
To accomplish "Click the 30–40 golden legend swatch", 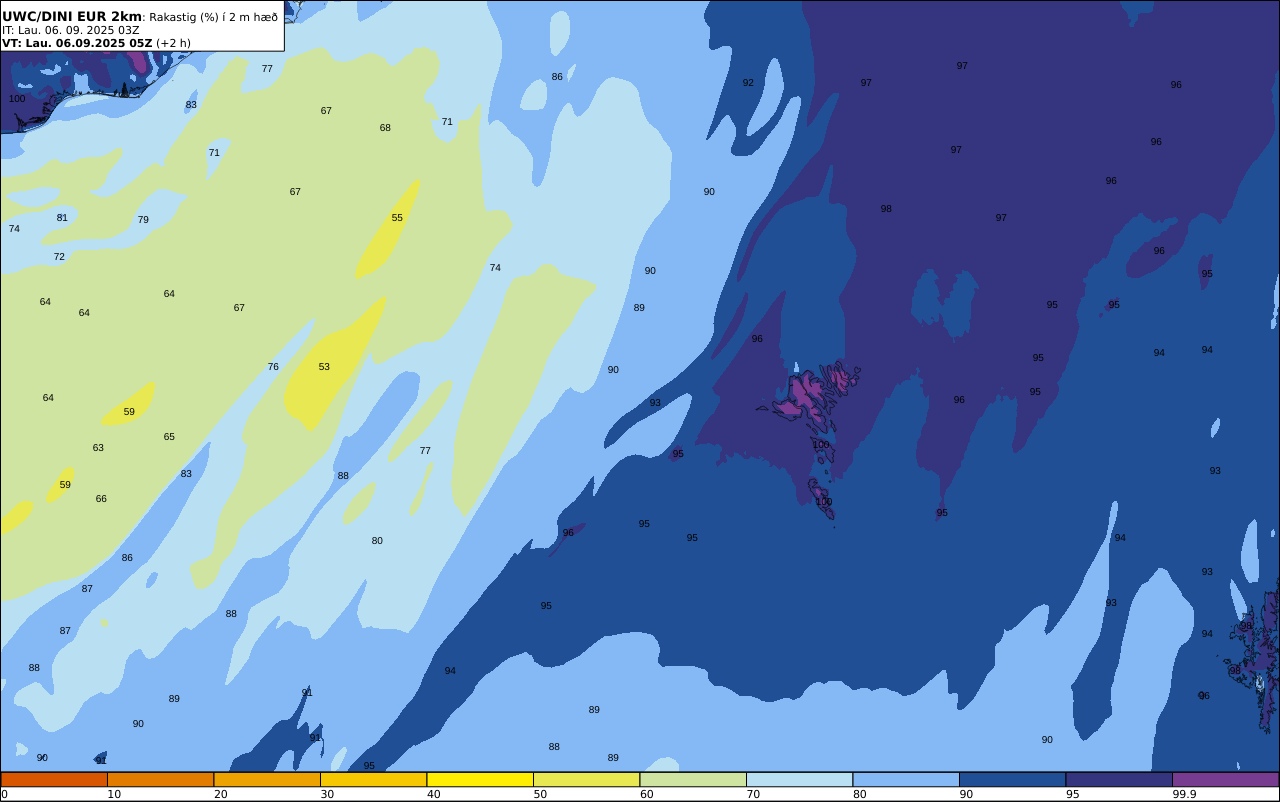I will pos(373,779).
